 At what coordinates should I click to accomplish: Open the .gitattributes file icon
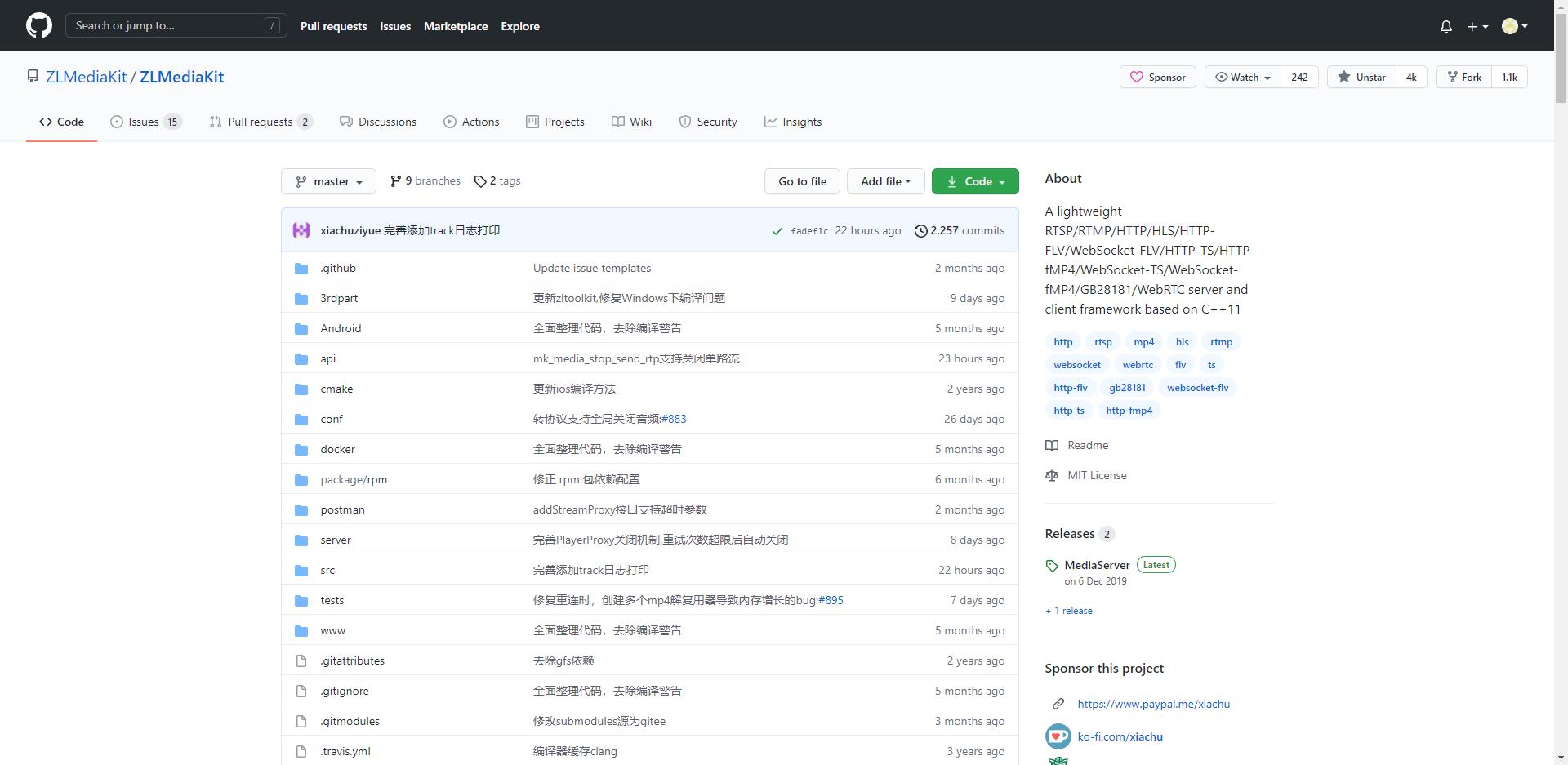[301, 660]
